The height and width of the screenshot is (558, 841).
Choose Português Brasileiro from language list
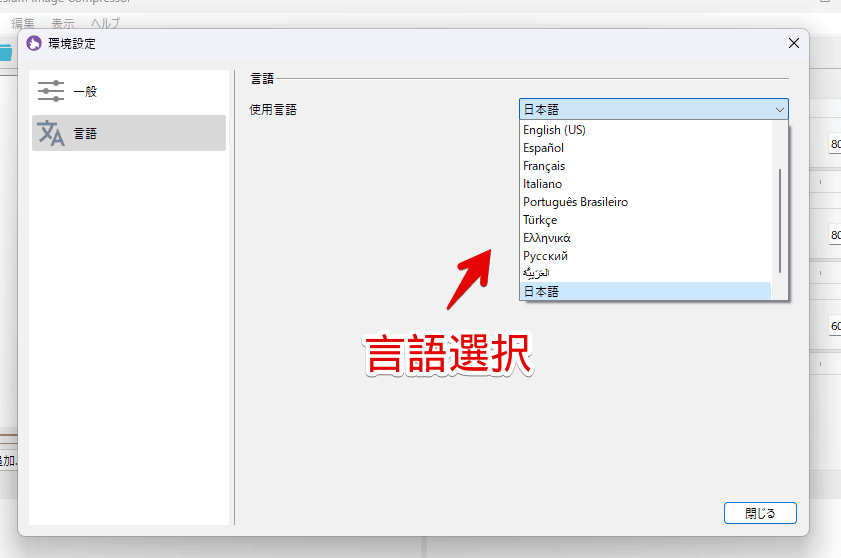(645, 202)
